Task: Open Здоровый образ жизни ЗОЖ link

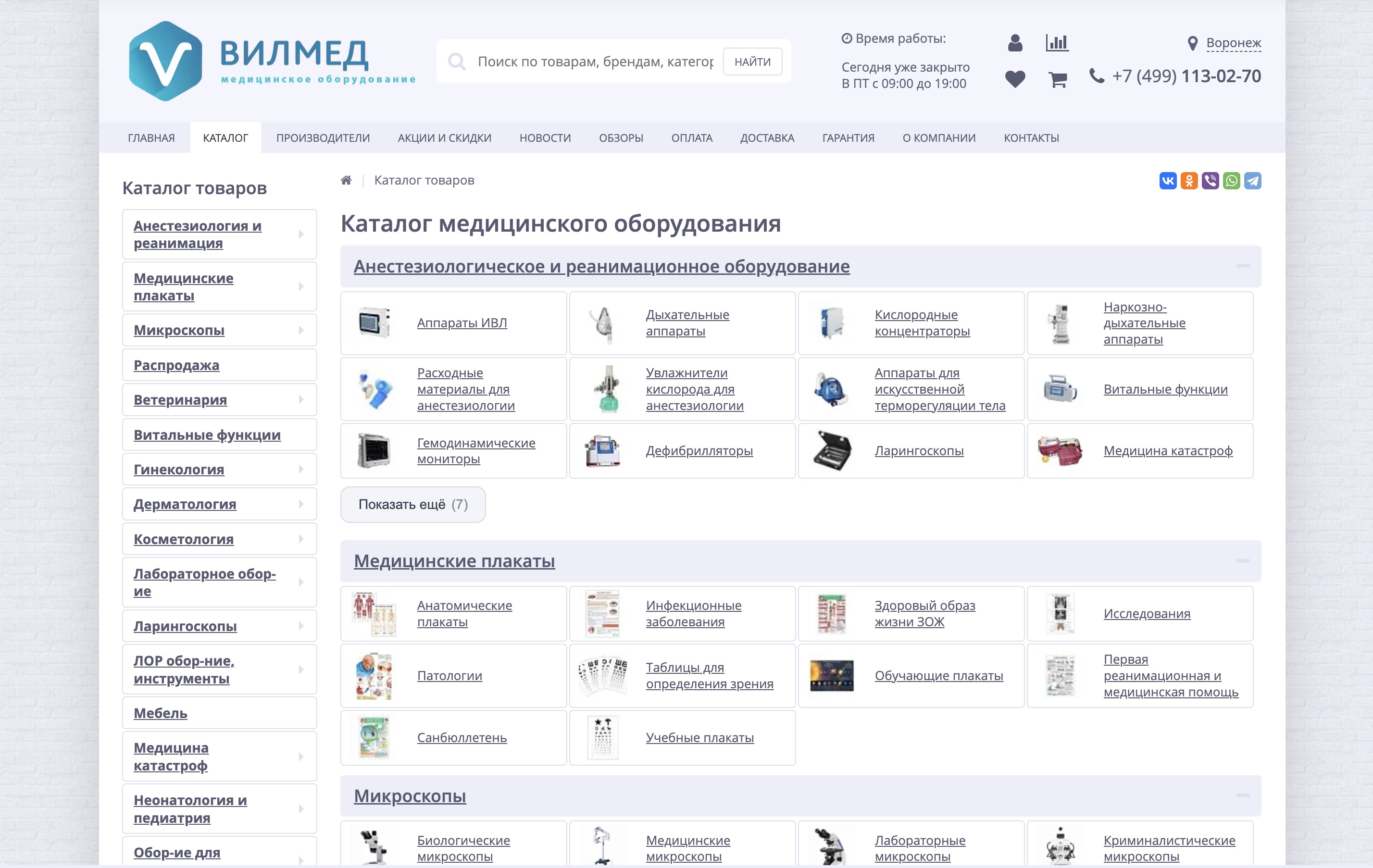Action: pos(925,614)
